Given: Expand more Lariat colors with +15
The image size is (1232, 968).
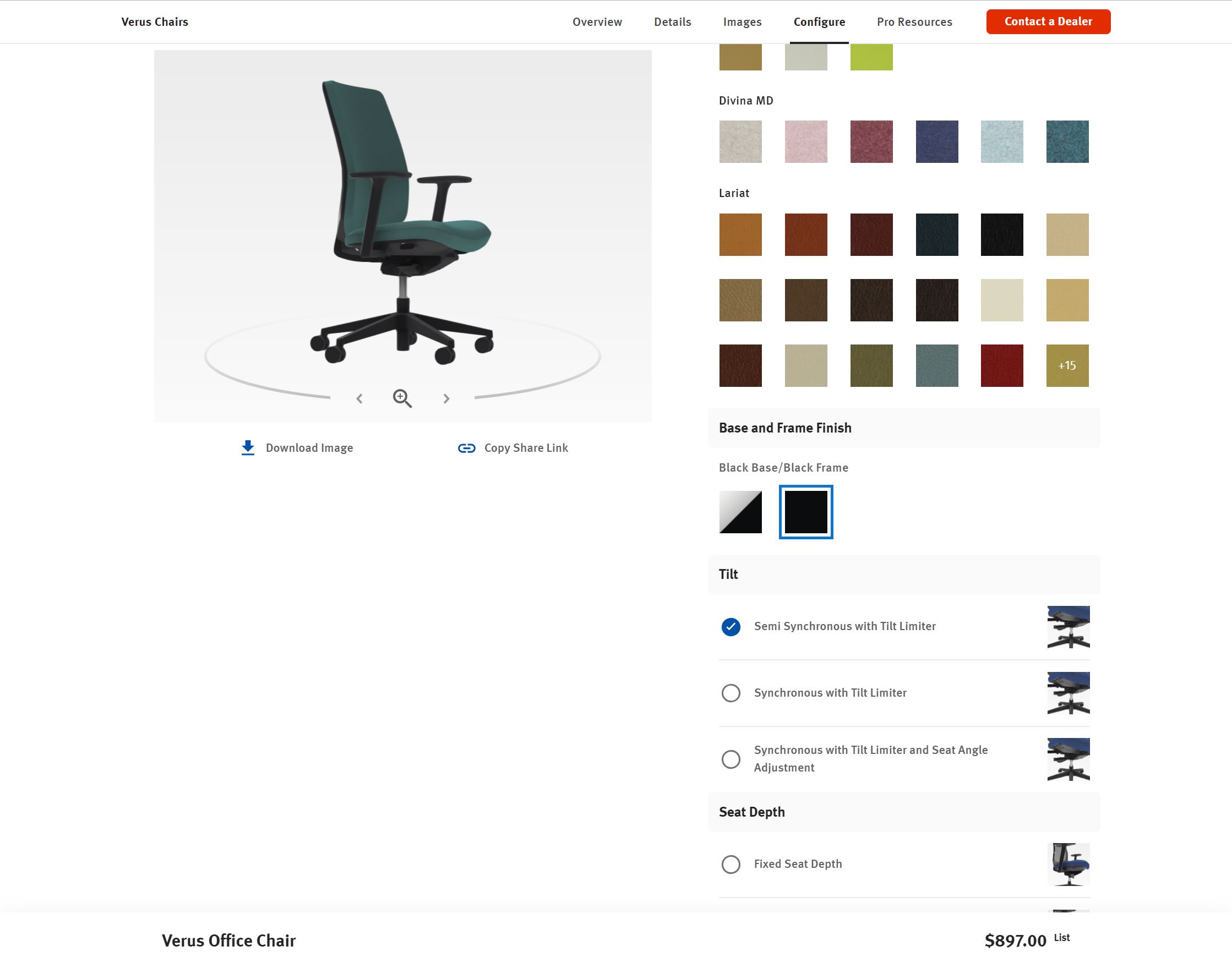Looking at the screenshot, I should [1067, 365].
